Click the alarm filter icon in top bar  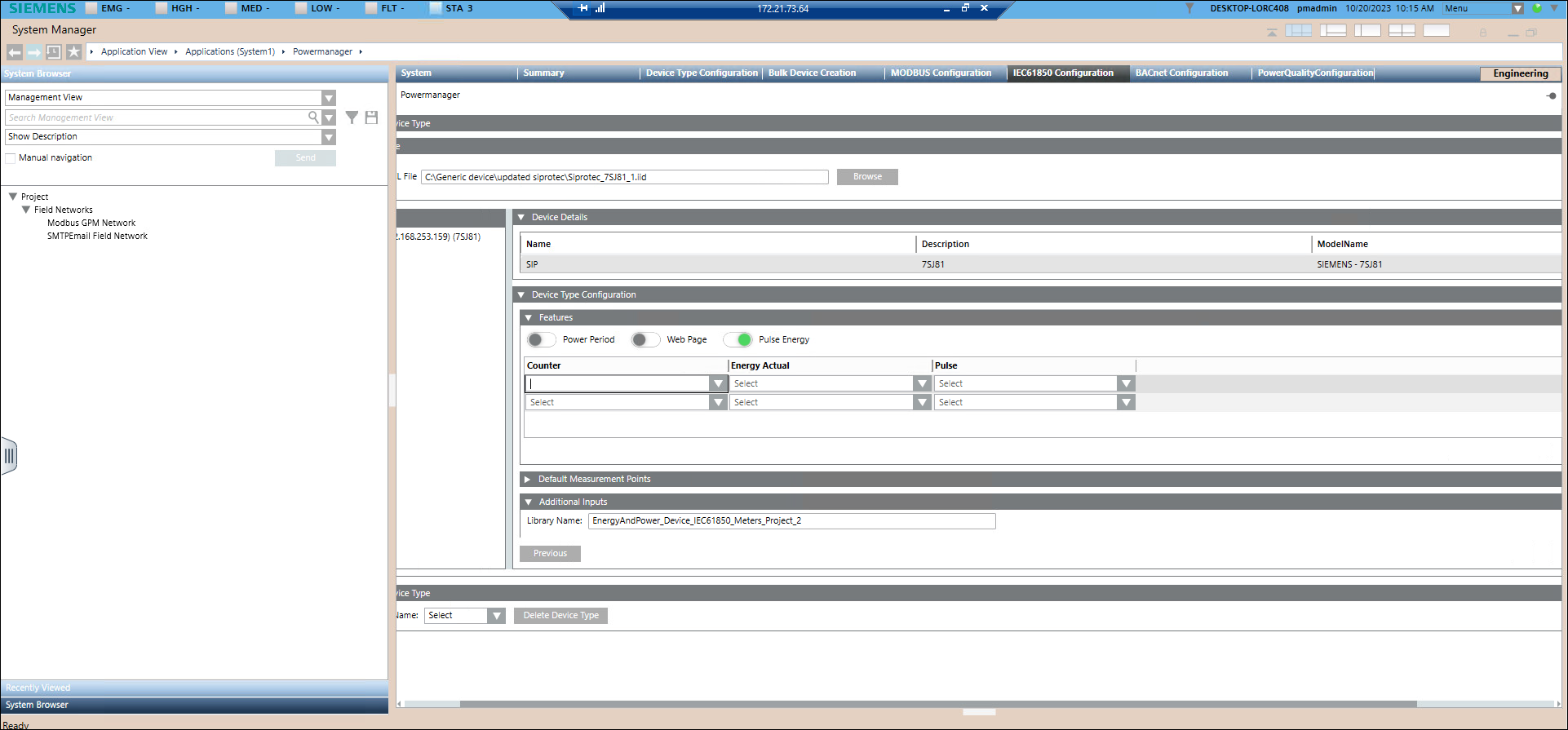1189,8
